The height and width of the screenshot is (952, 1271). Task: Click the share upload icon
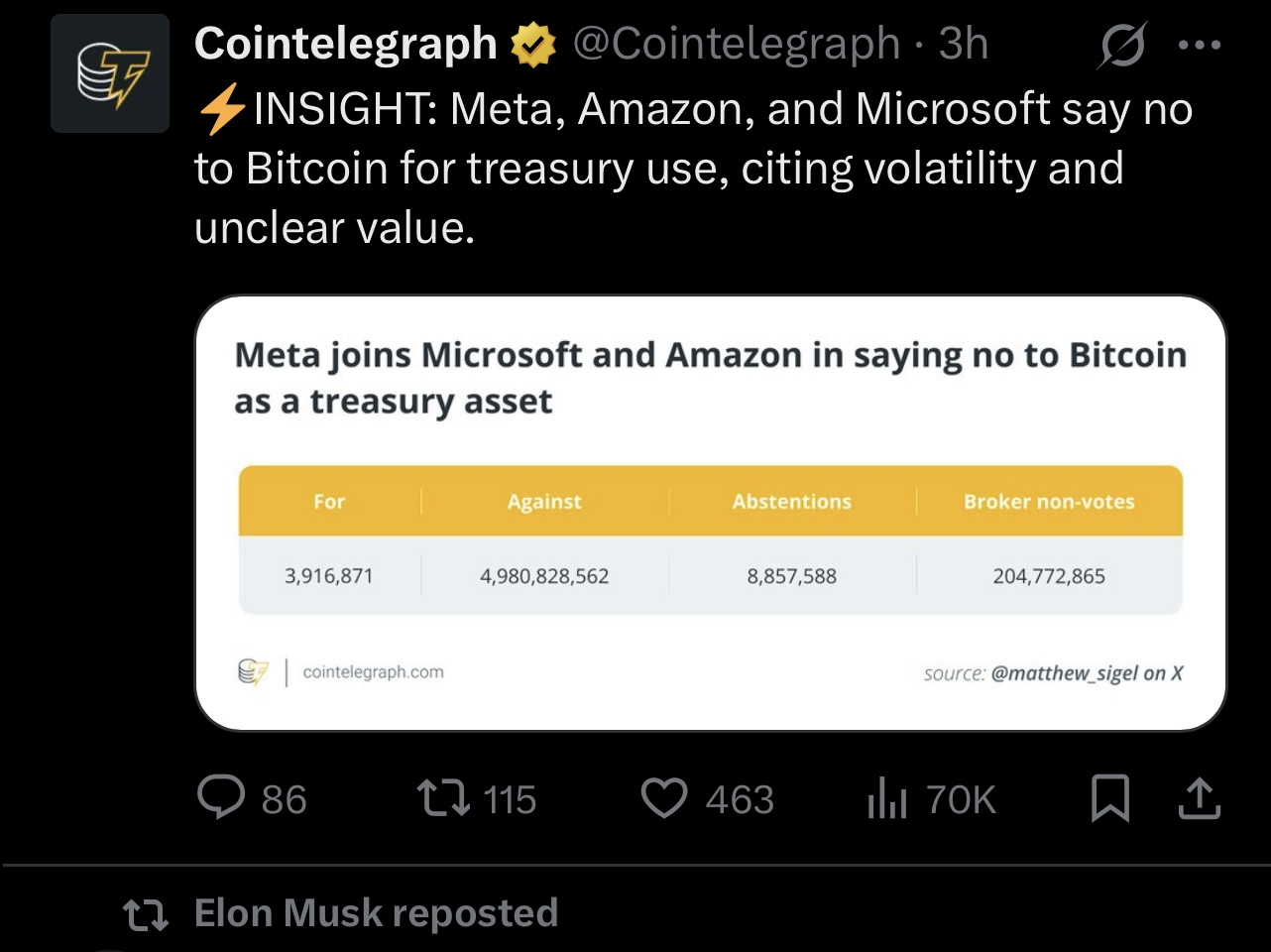[x=1200, y=798]
